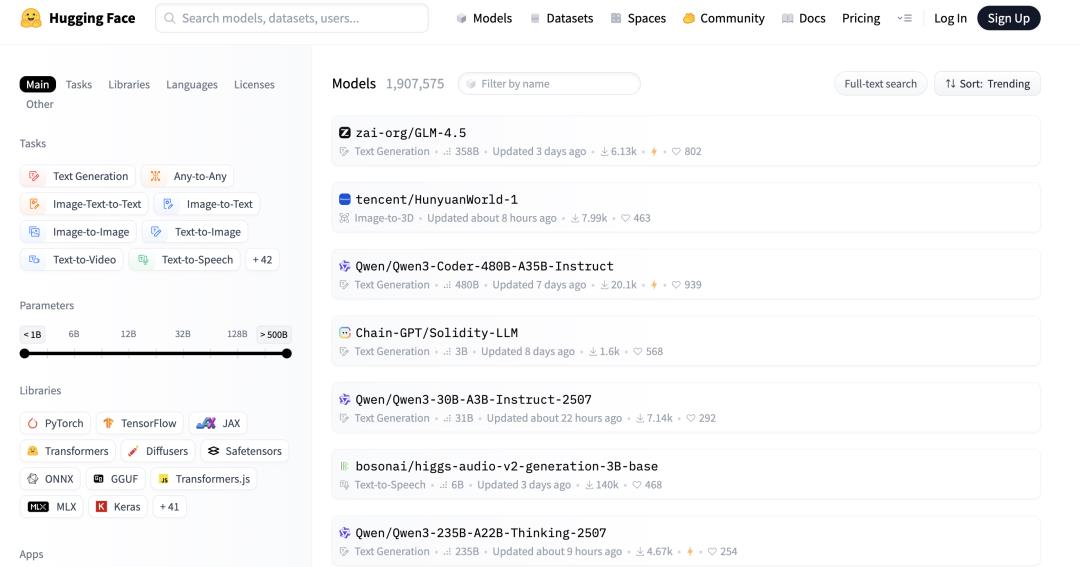Open Pricing in the top navigation
Image resolution: width=1080 pixels, height=567 pixels.
860,19
